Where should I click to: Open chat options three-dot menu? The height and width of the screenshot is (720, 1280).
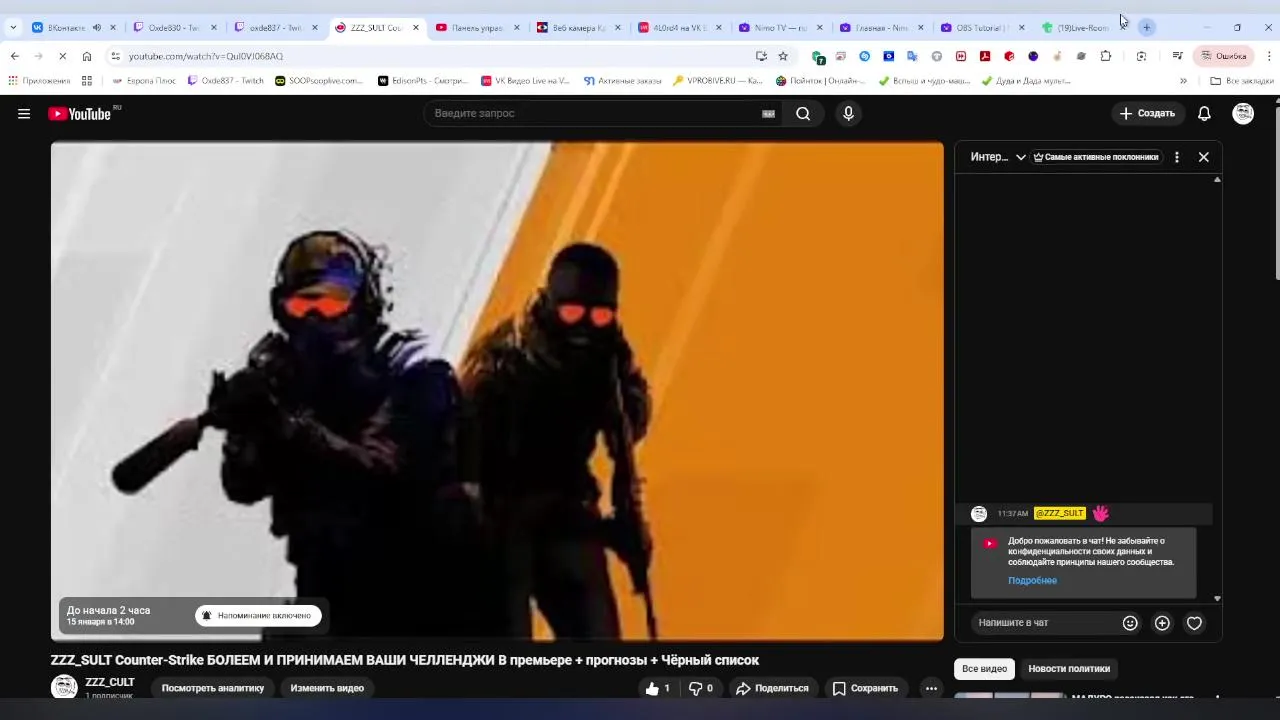[1177, 157]
